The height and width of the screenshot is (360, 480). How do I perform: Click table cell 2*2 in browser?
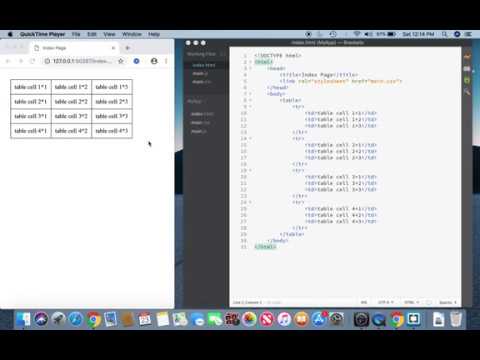(71, 101)
